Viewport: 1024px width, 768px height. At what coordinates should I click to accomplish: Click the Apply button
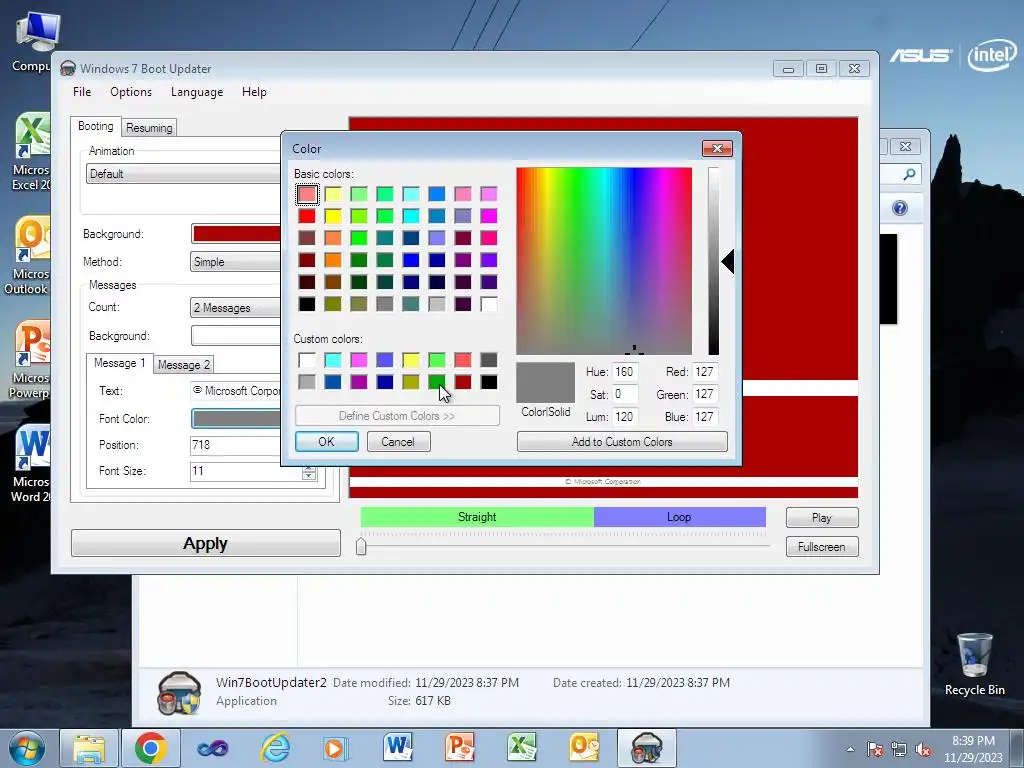click(x=206, y=543)
